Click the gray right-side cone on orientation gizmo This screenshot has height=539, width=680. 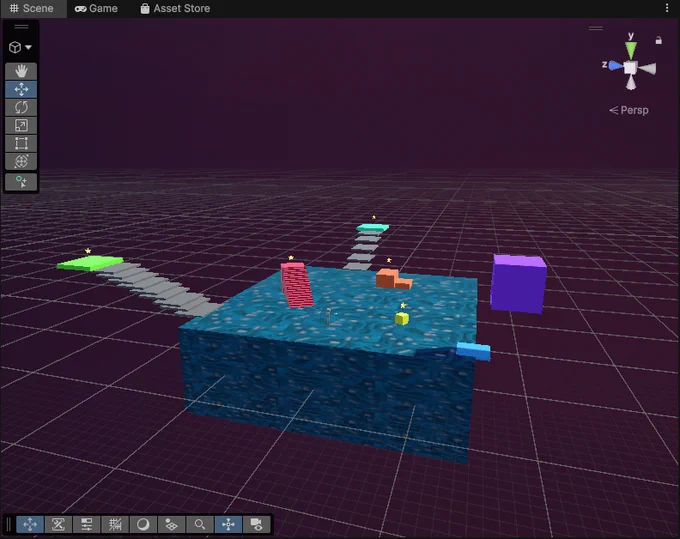click(x=647, y=68)
